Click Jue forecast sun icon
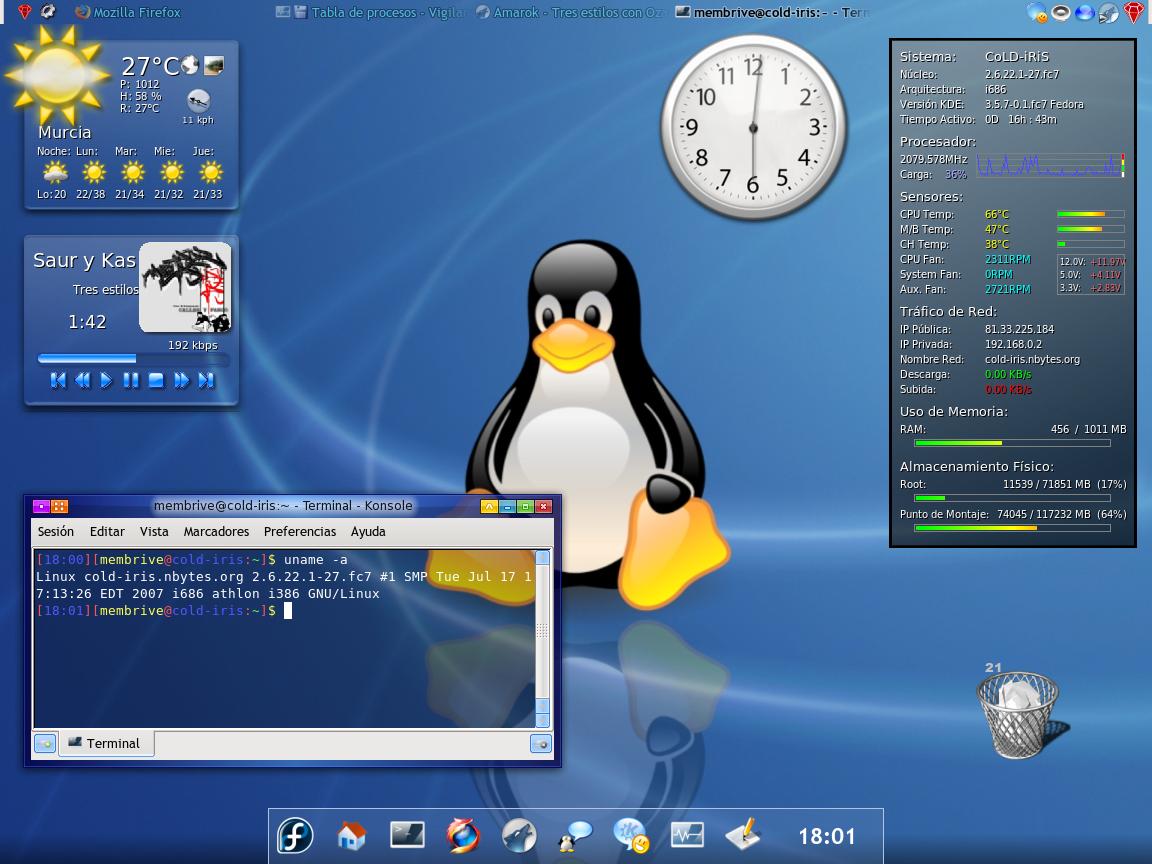The width and height of the screenshot is (1152, 864). [211, 173]
